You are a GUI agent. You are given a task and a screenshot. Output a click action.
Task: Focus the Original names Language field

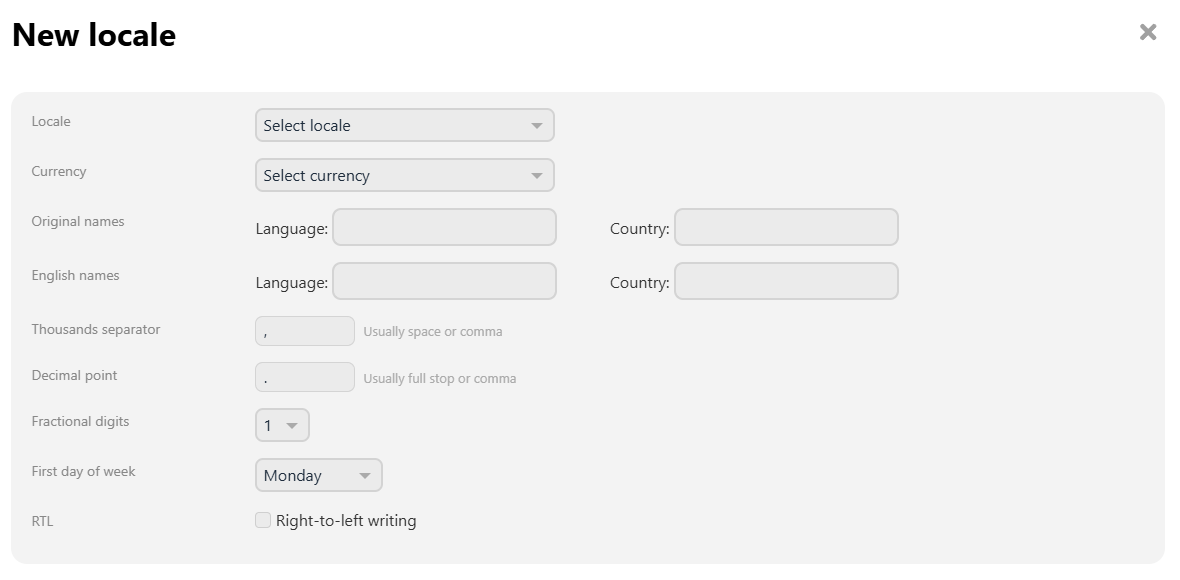tap(445, 227)
